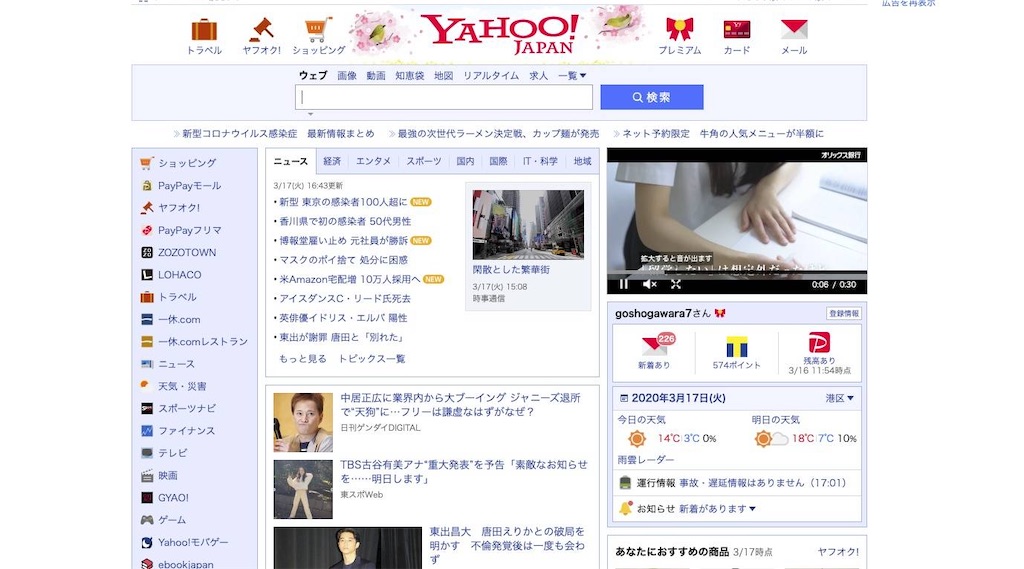The height and width of the screenshot is (569, 1024).
Task: Change weather region 港区 dropdown
Action: 840,398
